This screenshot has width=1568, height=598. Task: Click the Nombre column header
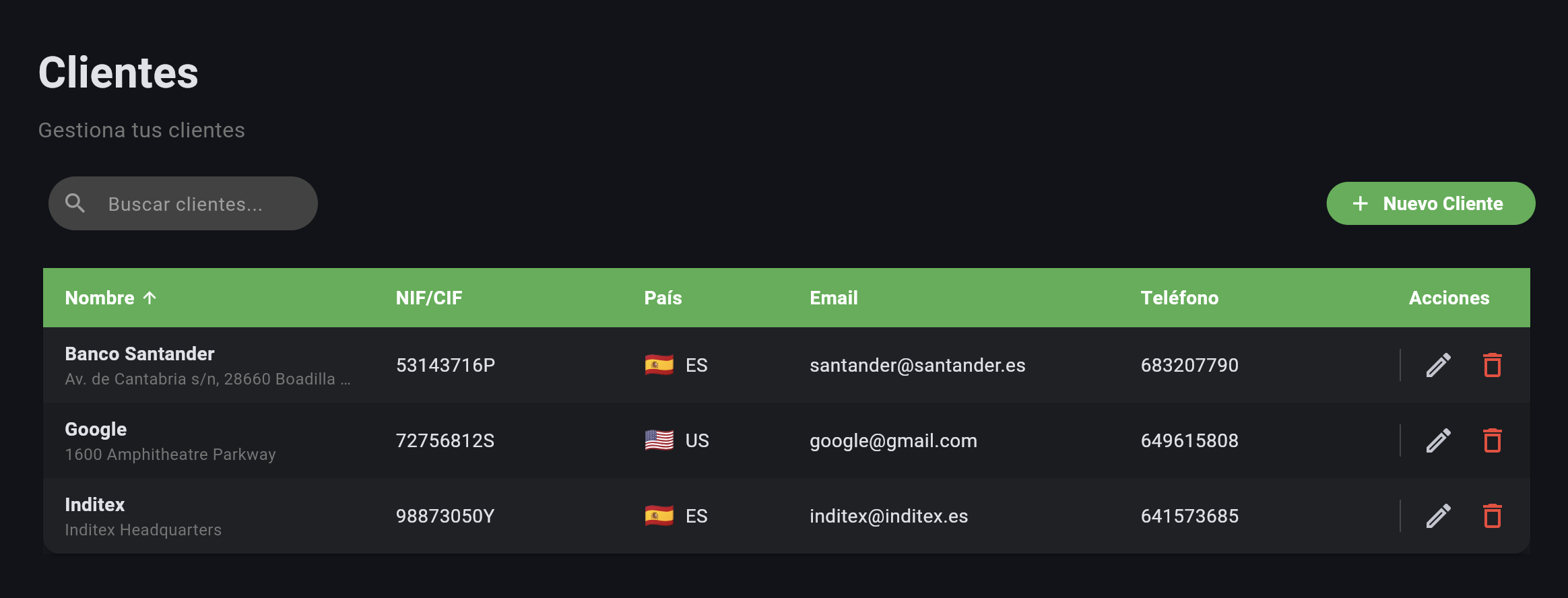tap(100, 298)
